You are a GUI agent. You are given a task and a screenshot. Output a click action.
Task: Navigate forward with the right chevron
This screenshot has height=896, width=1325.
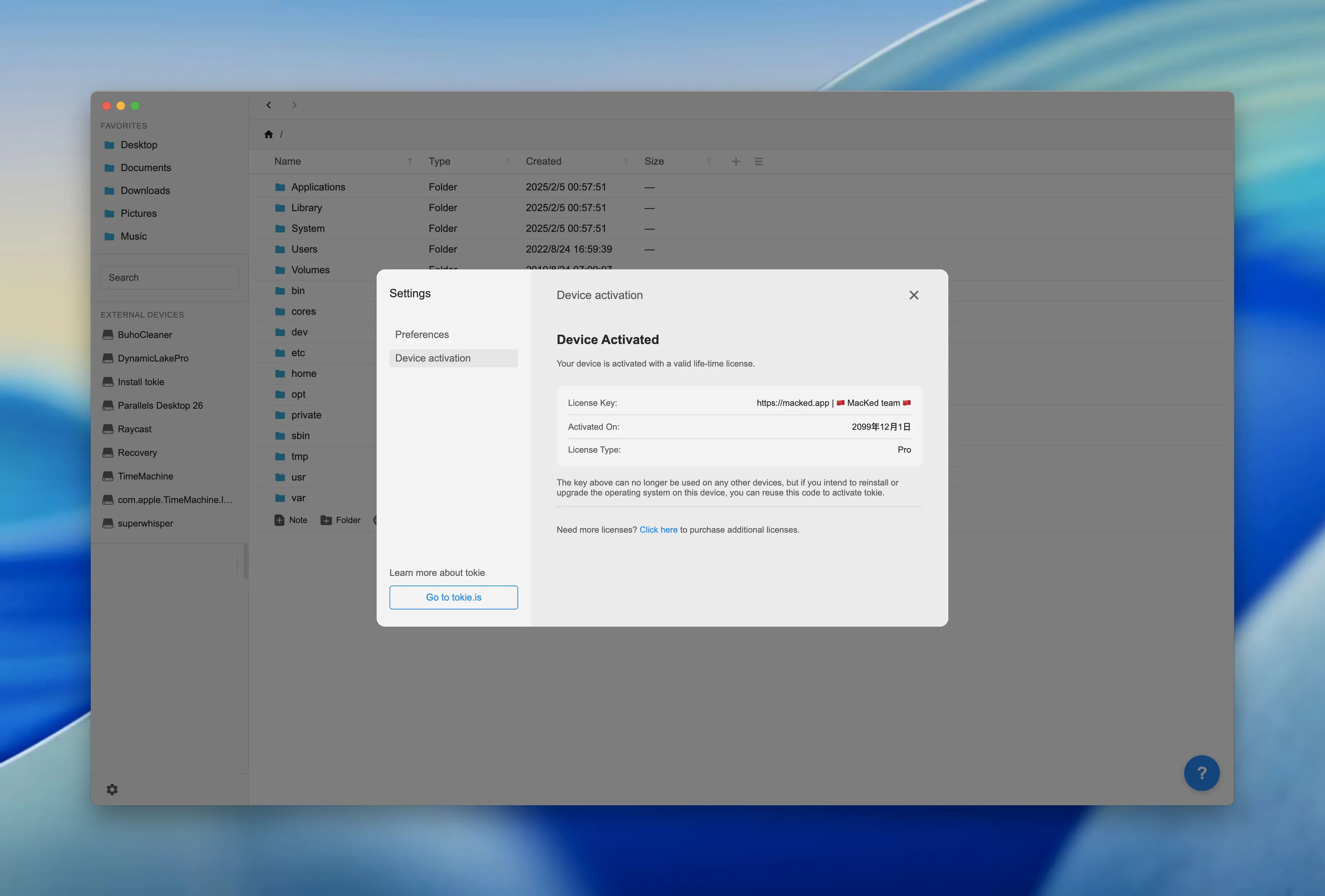click(294, 105)
